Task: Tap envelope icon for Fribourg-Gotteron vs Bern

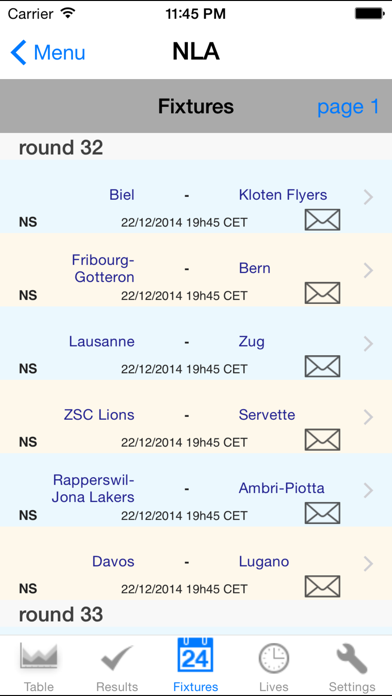Action: tap(322, 293)
